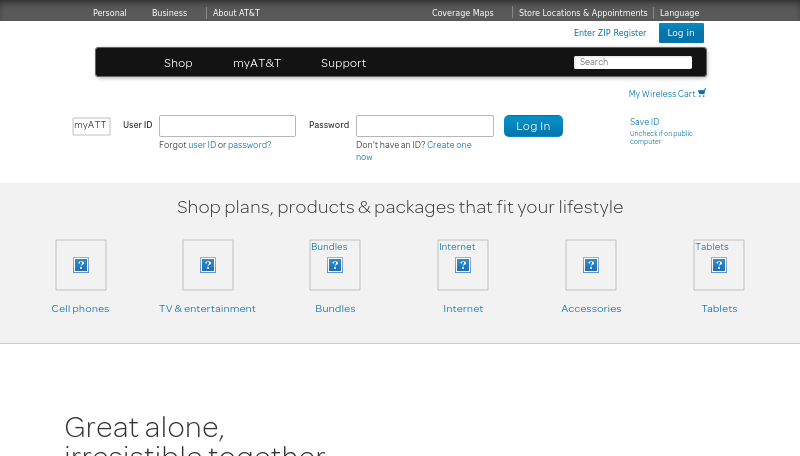This screenshot has height=456, width=800.
Task: Open the Internet text link below image
Action: coord(463,309)
